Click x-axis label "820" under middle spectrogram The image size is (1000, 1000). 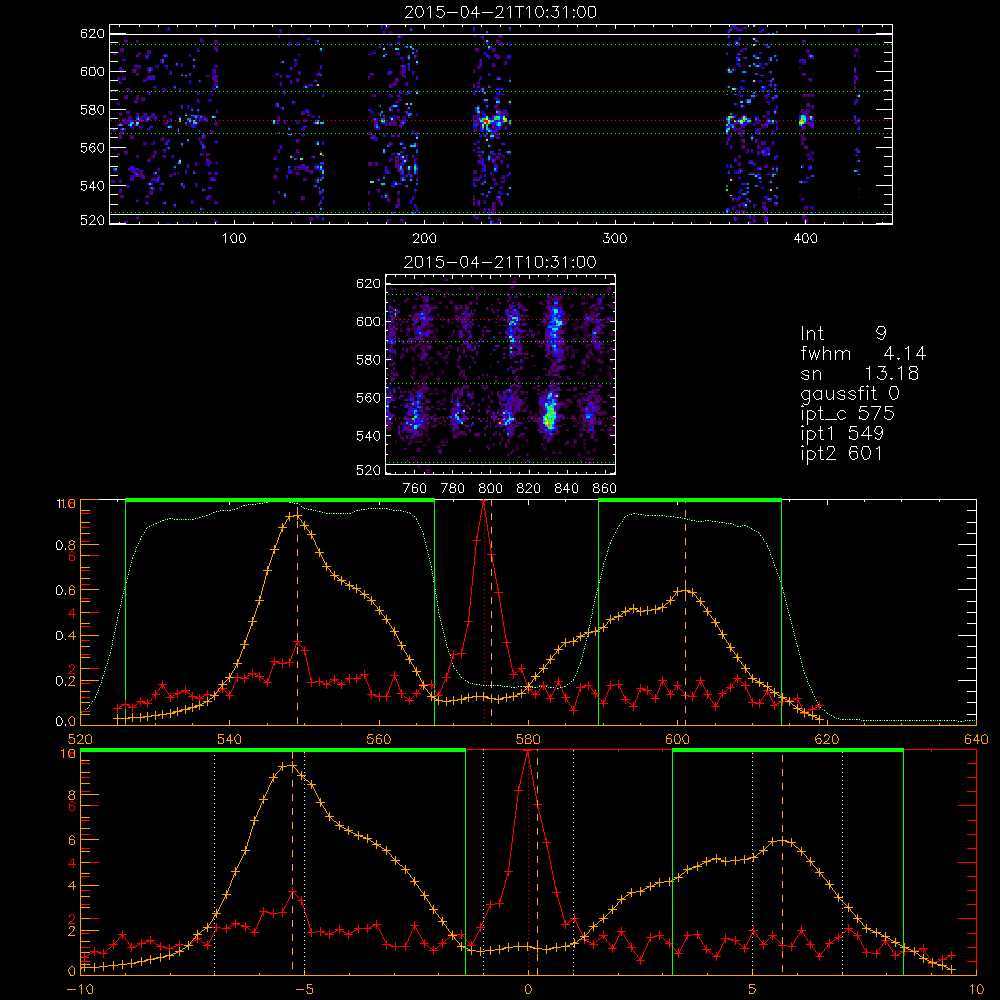coord(529,489)
